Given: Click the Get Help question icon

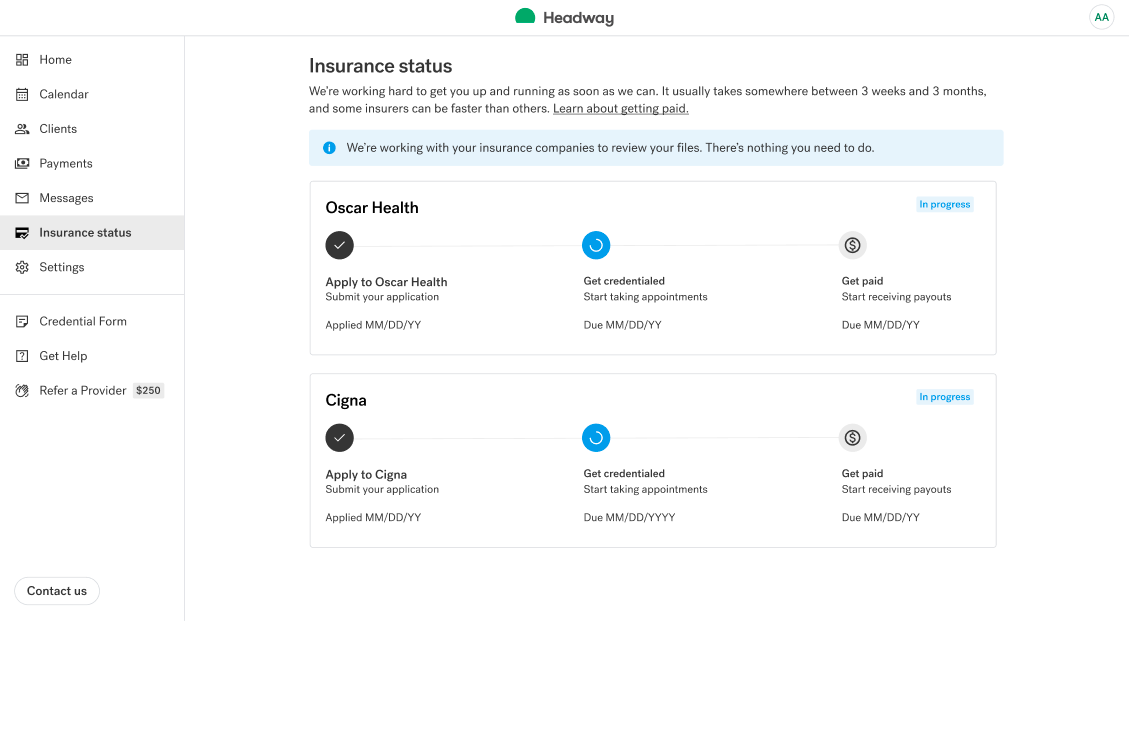Looking at the screenshot, I should (22, 356).
